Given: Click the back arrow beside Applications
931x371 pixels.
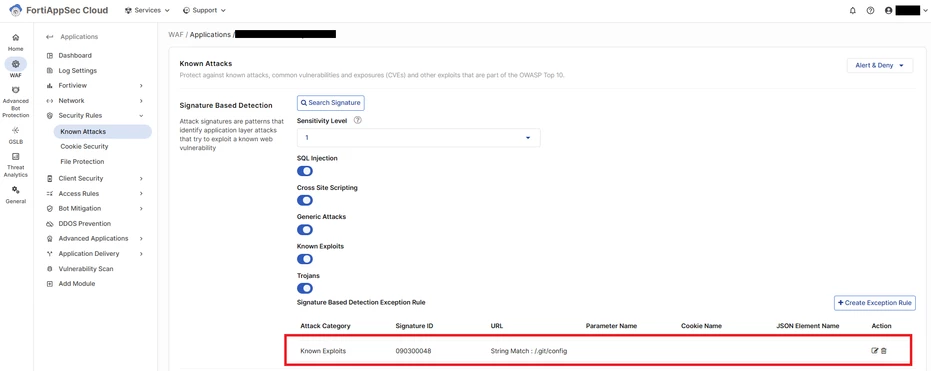Looking at the screenshot, I should click(x=49, y=37).
